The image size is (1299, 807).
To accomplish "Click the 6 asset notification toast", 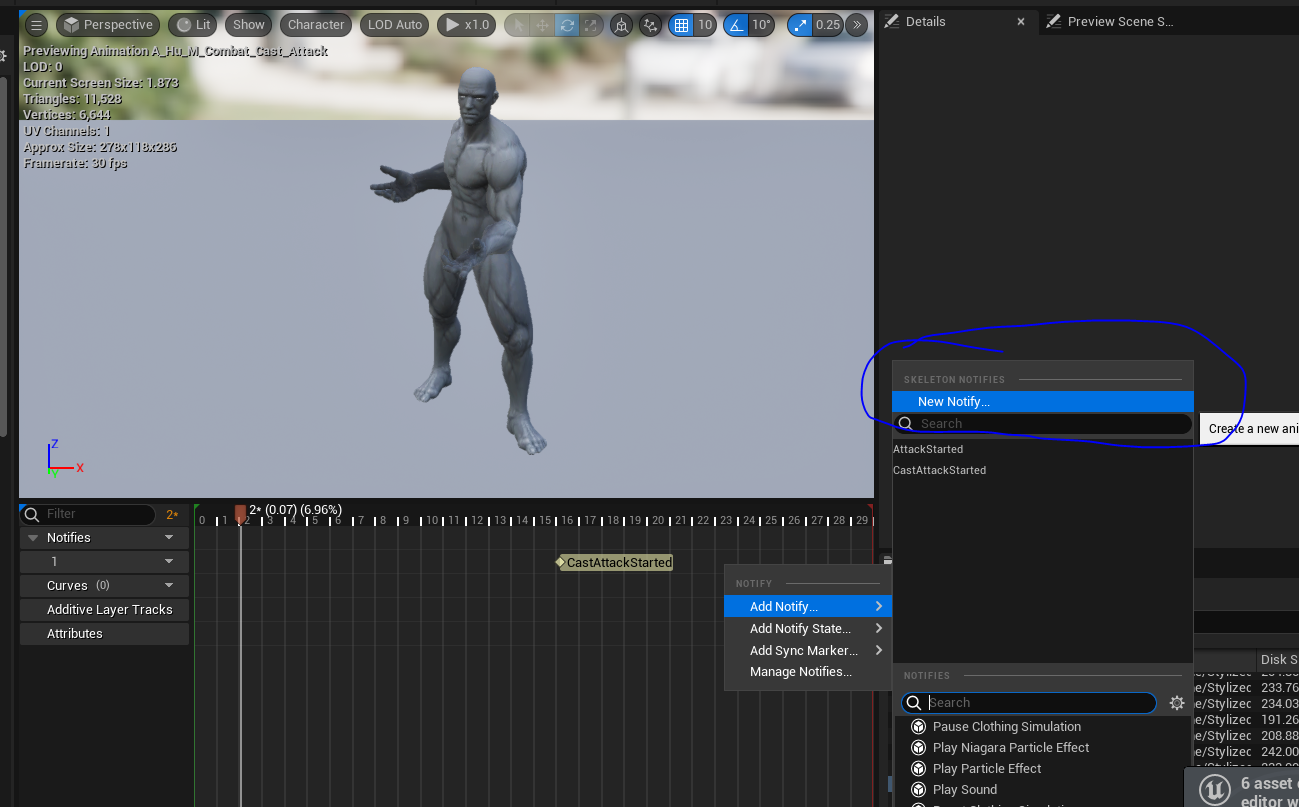I will [x=1242, y=787].
